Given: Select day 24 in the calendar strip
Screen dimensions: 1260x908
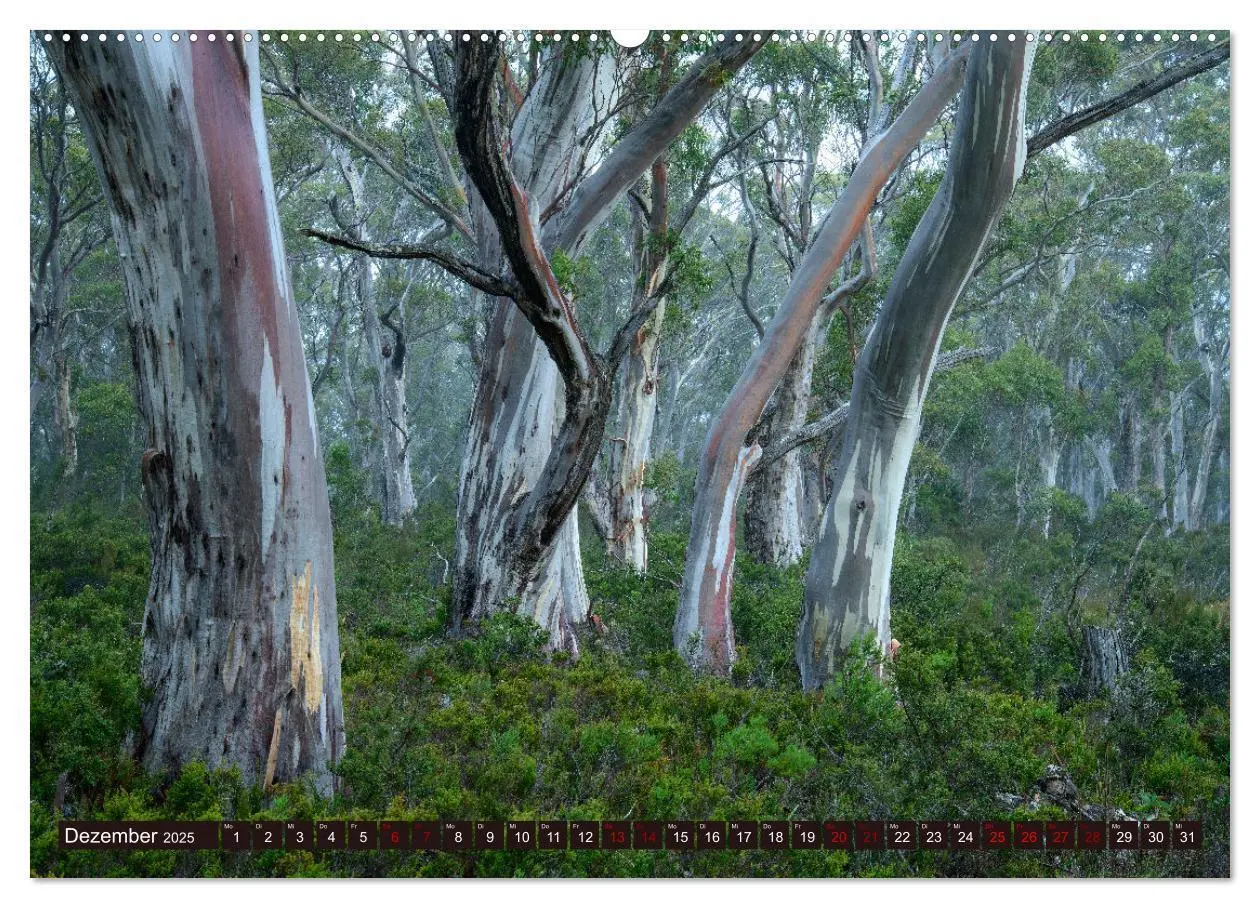Looking at the screenshot, I should click(964, 836).
